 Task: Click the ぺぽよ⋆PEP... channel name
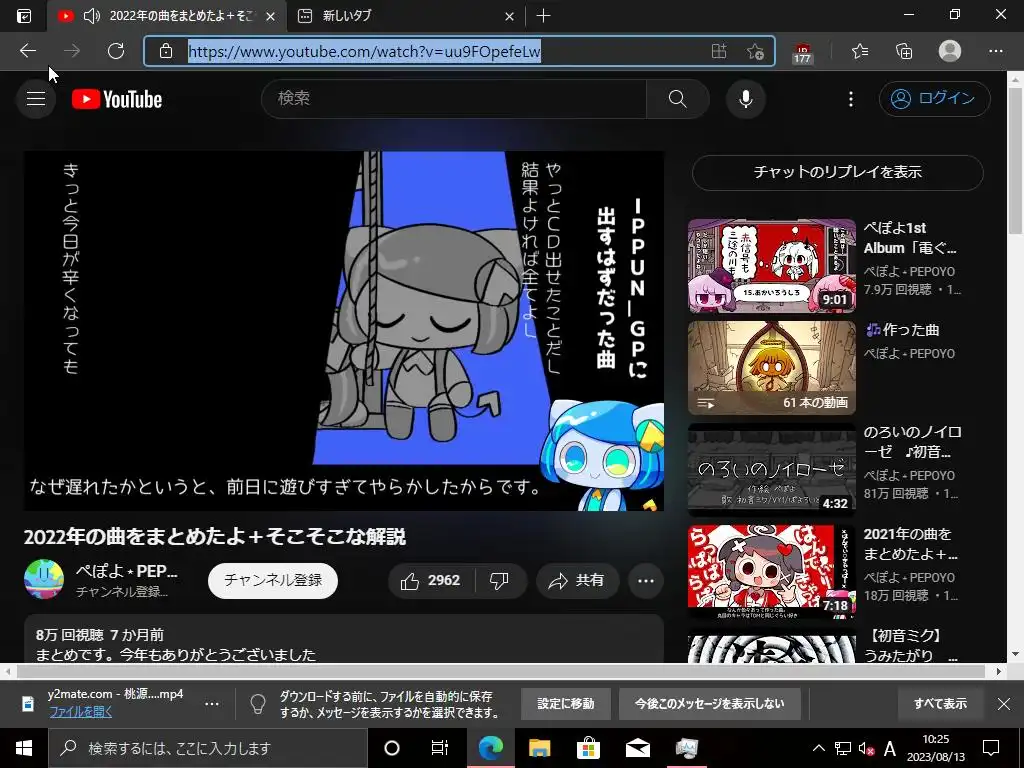point(126,571)
